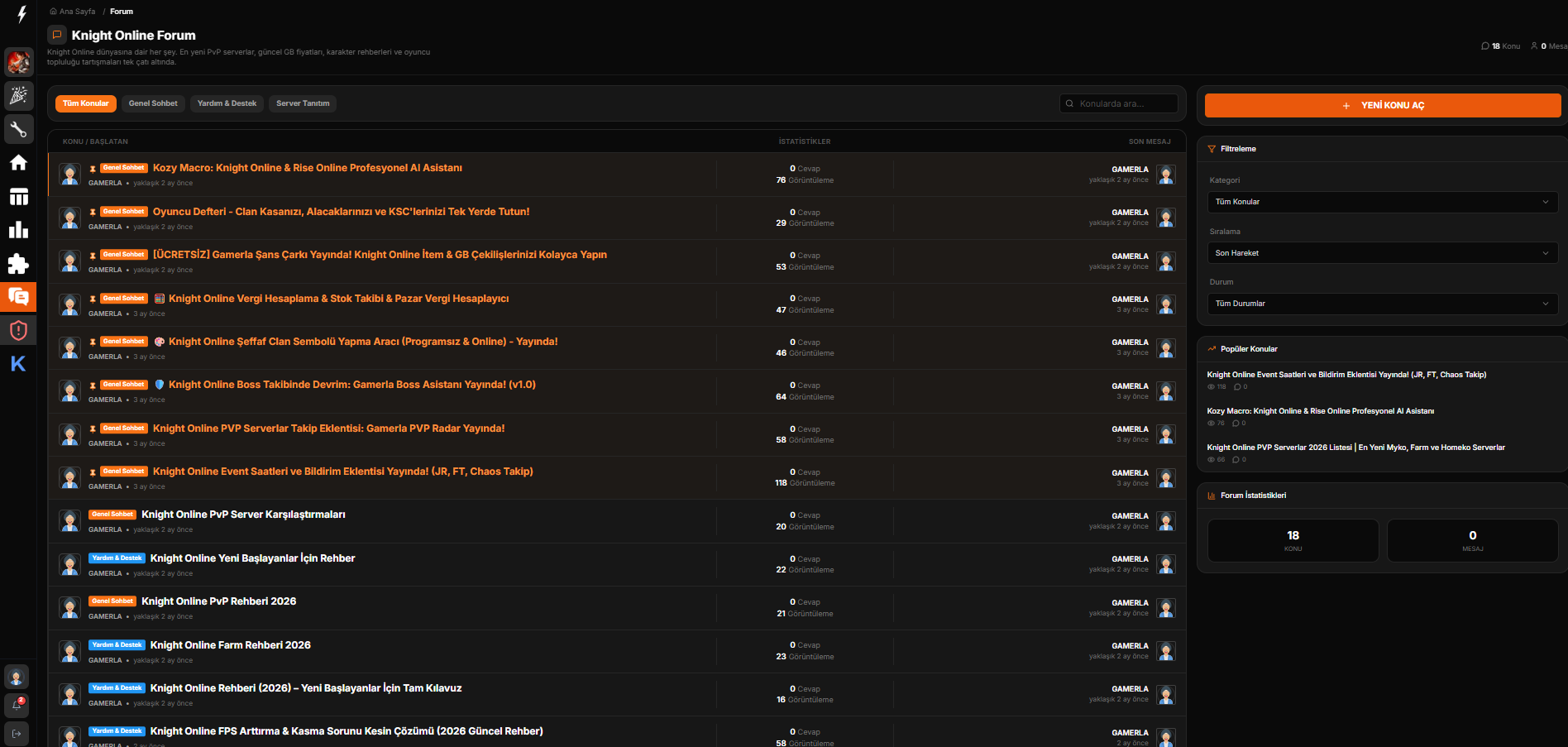Click the lightning bolt logo in the sidebar
This screenshot has width=1568, height=747.
22,14
